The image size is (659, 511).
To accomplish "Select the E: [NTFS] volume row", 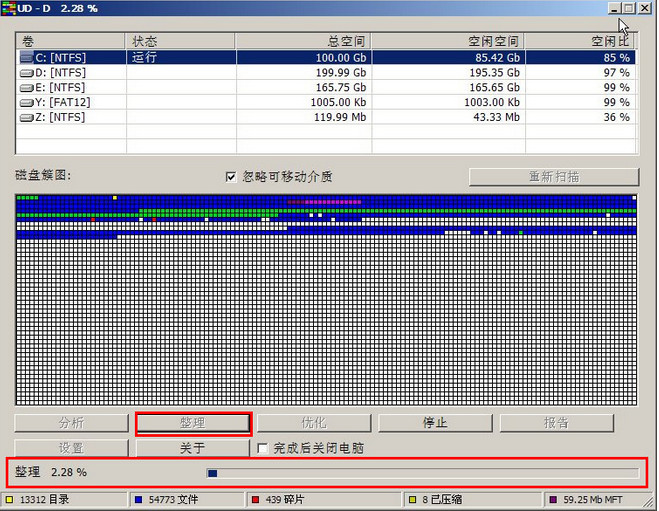I will click(x=326, y=87).
